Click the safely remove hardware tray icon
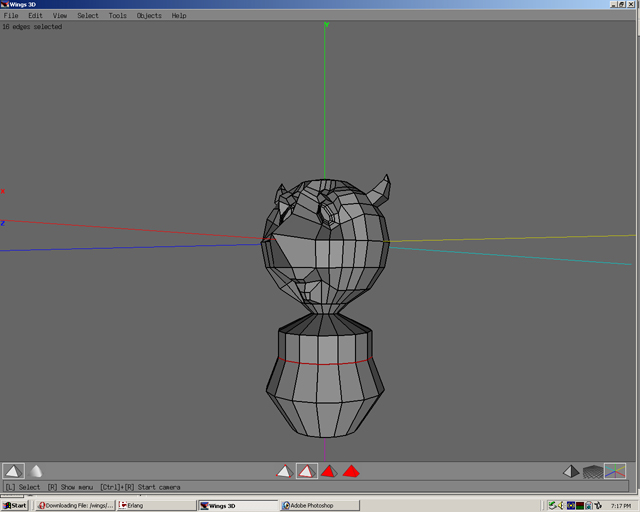This screenshot has height=512, width=640. click(x=552, y=505)
